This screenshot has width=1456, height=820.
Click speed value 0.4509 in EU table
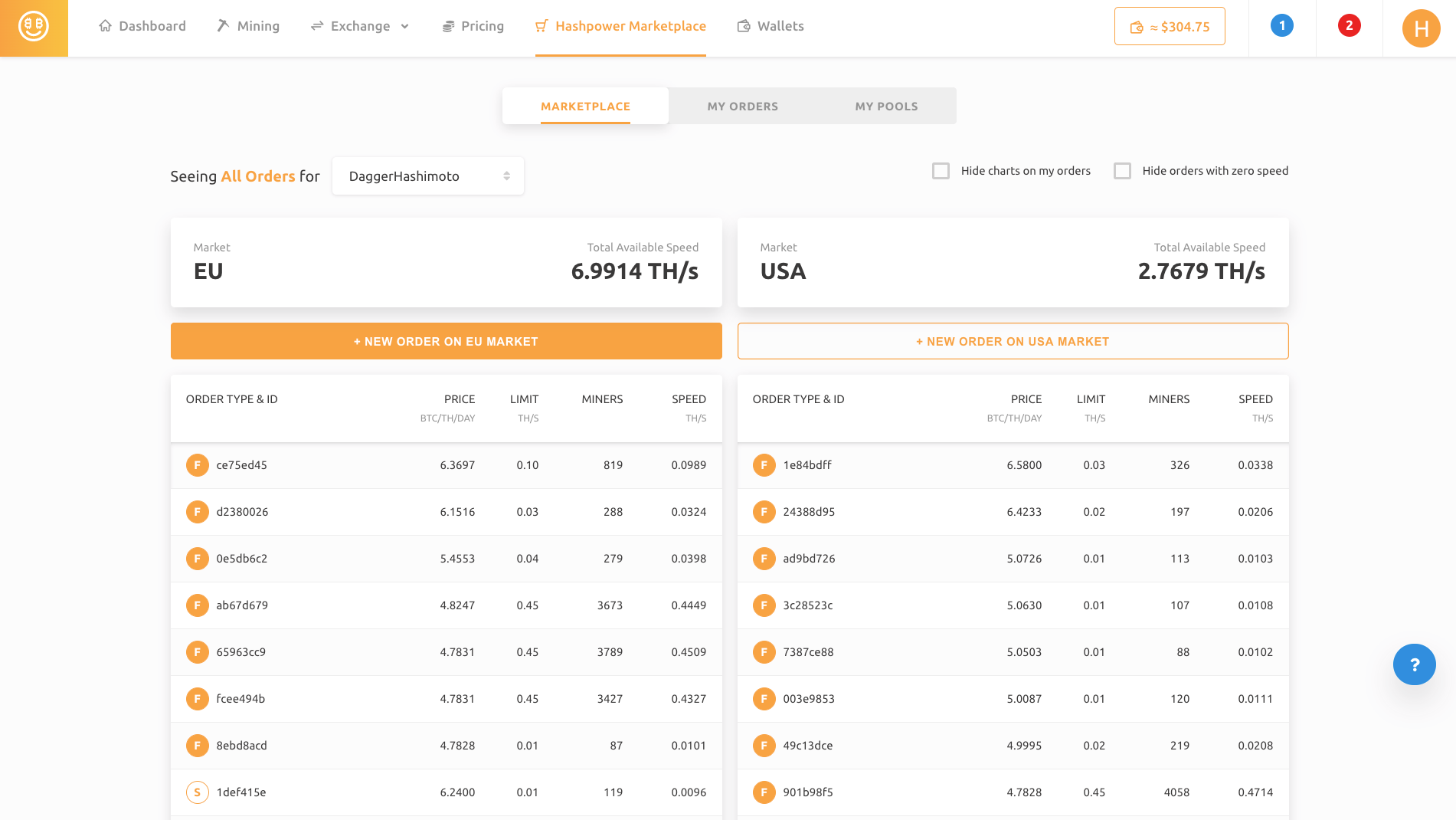(689, 652)
